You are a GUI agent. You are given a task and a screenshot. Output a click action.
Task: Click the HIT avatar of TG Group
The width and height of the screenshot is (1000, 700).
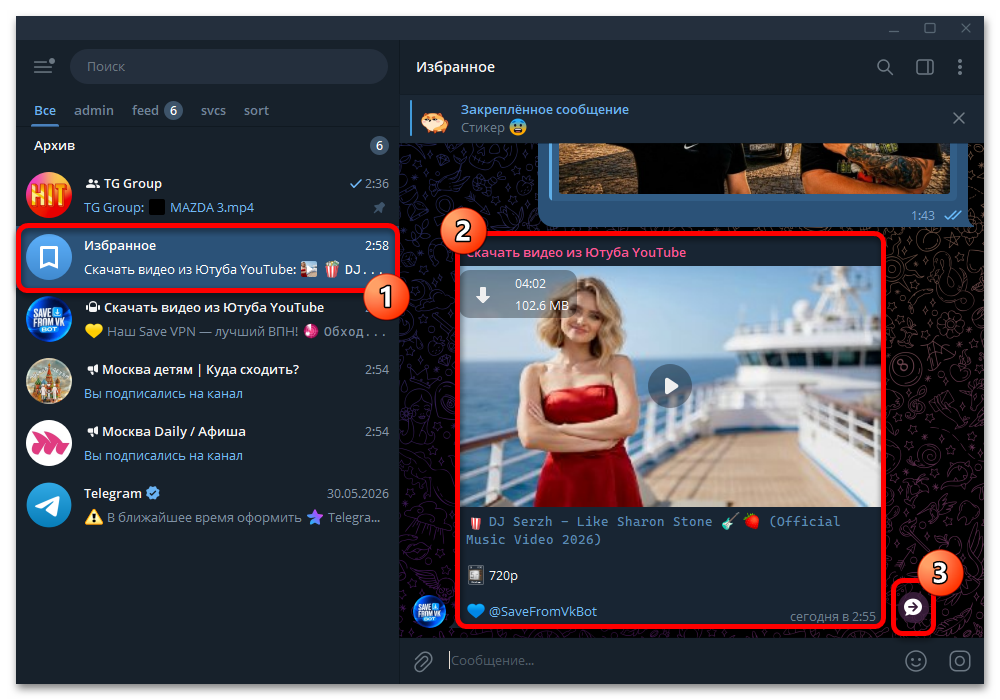tap(48, 195)
